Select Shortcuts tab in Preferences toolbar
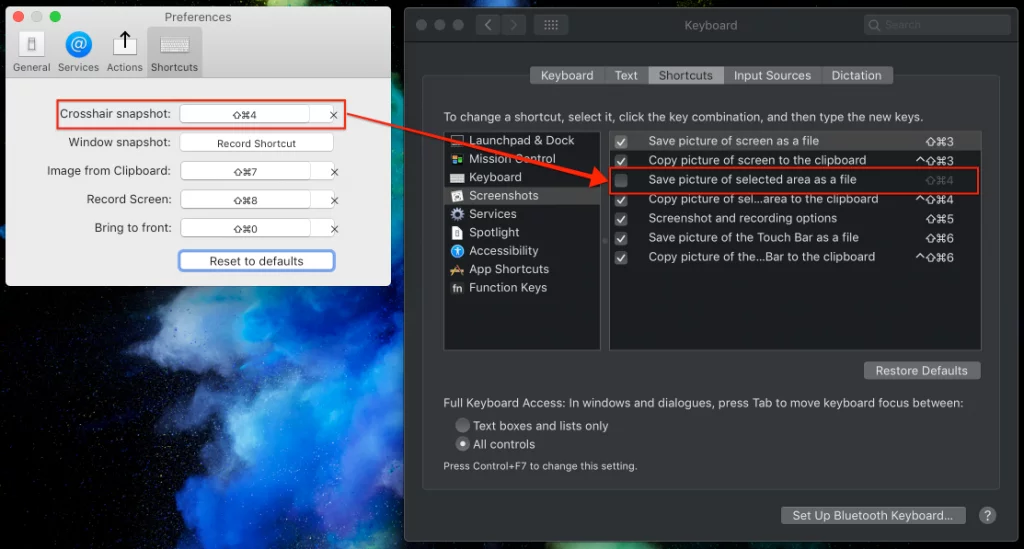The height and width of the screenshot is (549, 1024). tap(174, 52)
